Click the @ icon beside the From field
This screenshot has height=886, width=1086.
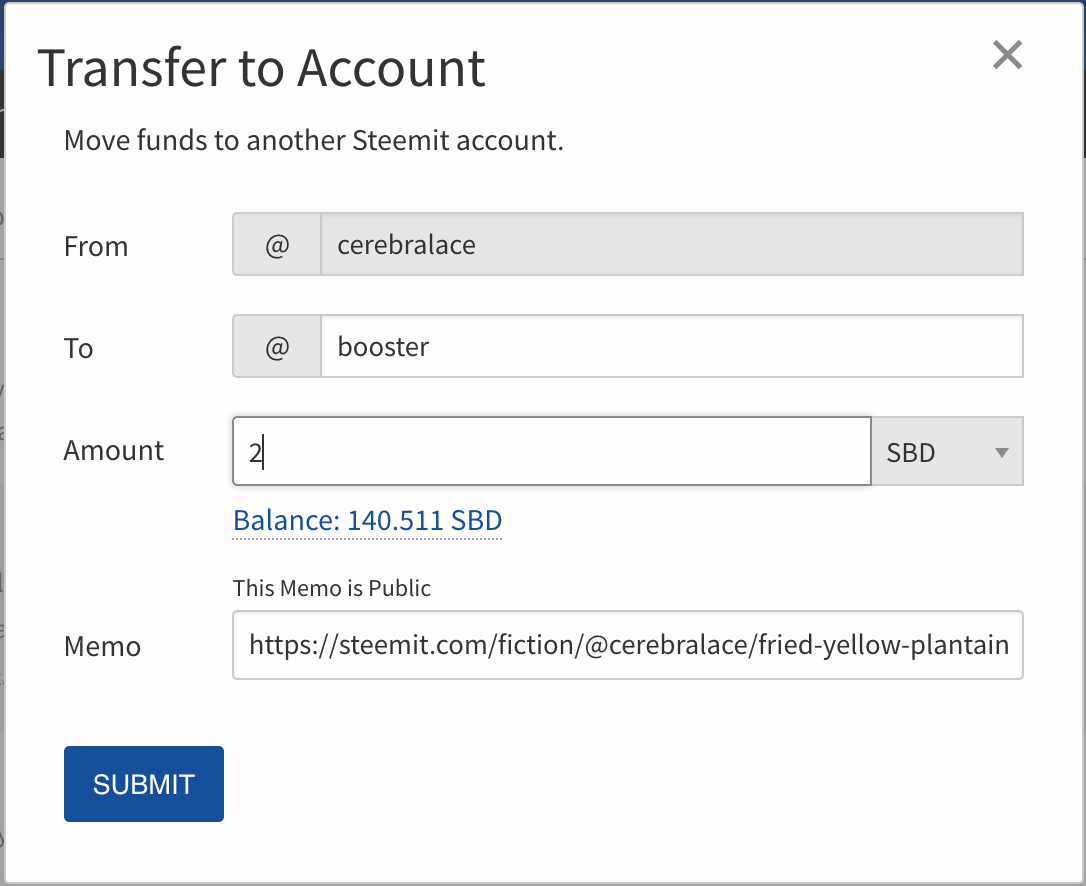point(276,244)
